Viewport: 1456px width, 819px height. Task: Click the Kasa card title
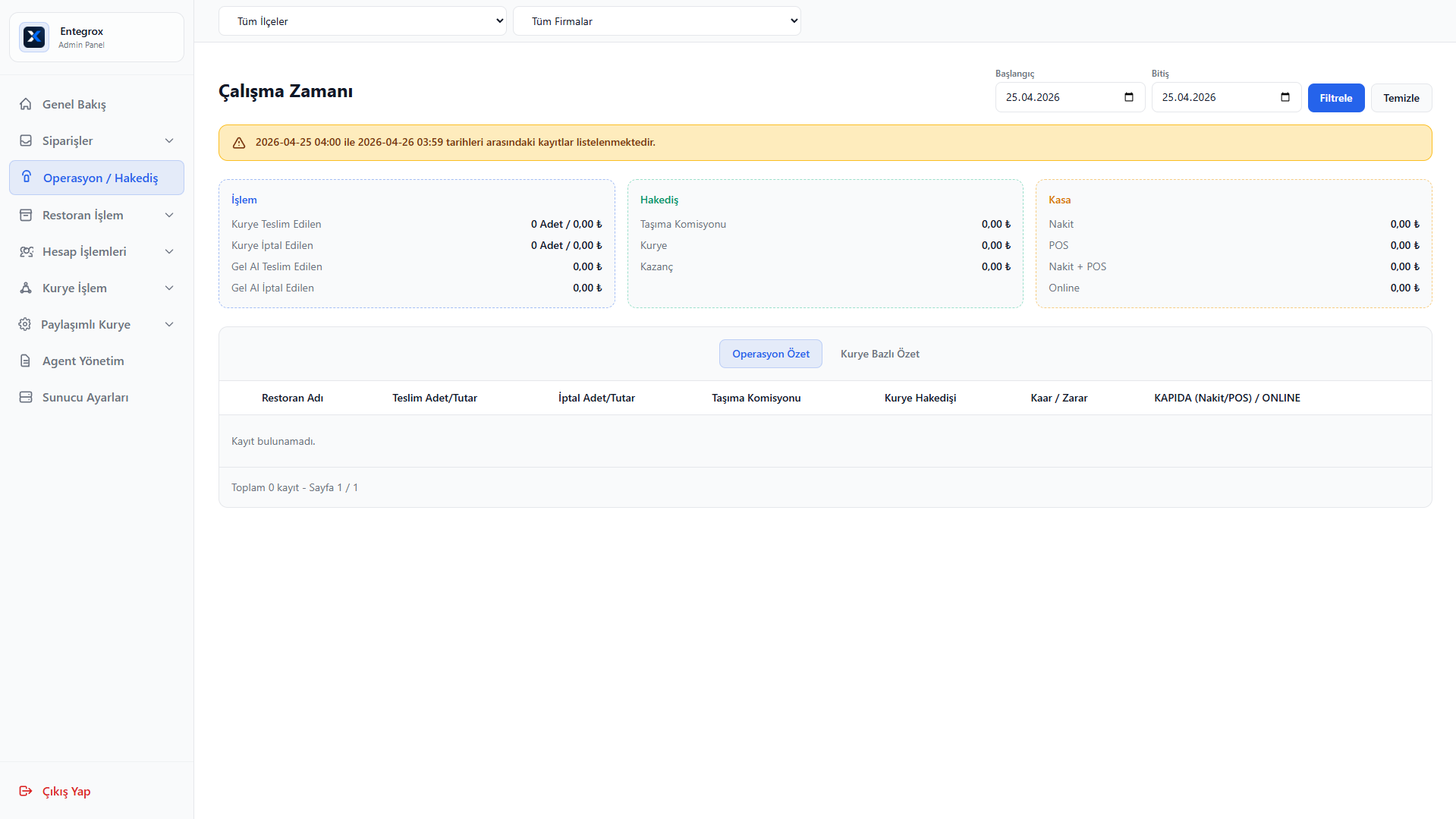point(1060,200)
